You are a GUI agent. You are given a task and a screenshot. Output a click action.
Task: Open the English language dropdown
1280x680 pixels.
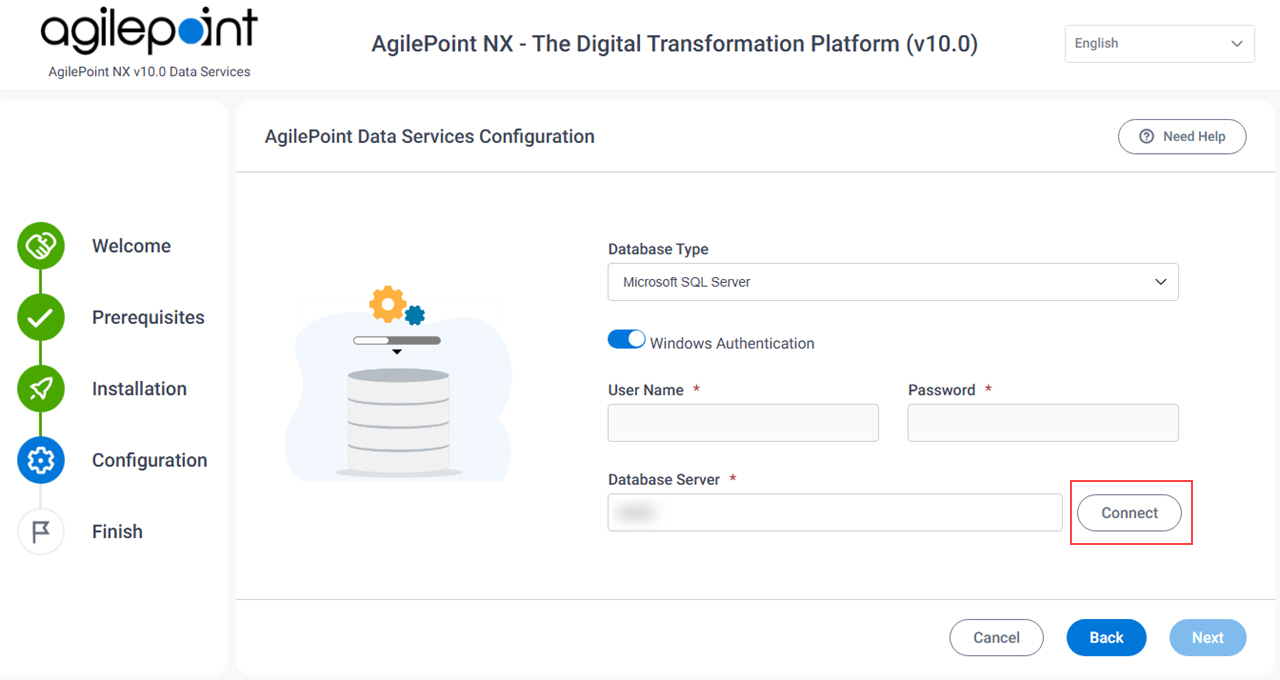tap(1159, 44)
